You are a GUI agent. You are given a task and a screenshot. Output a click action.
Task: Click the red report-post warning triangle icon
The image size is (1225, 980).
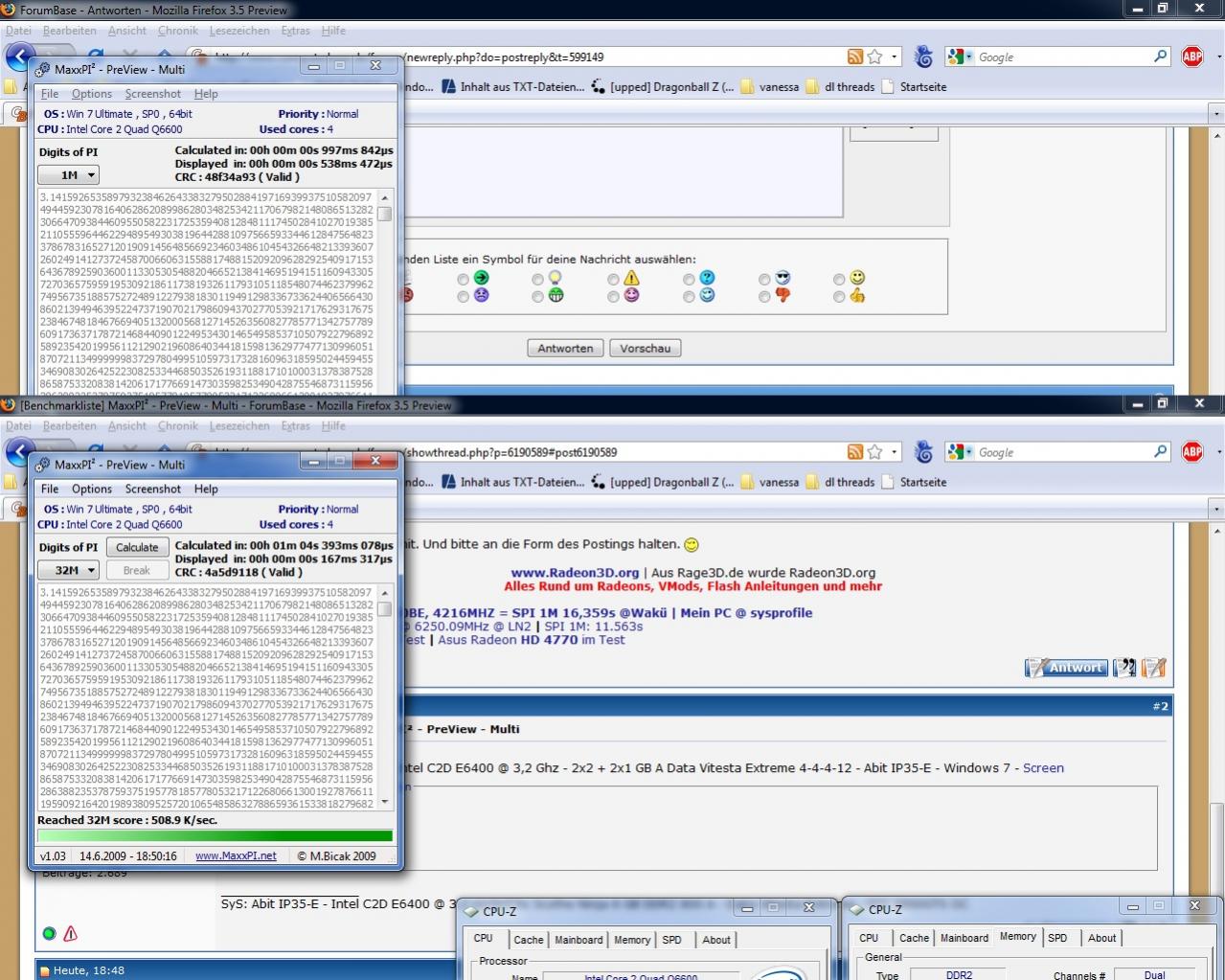[x=71, y=933]
